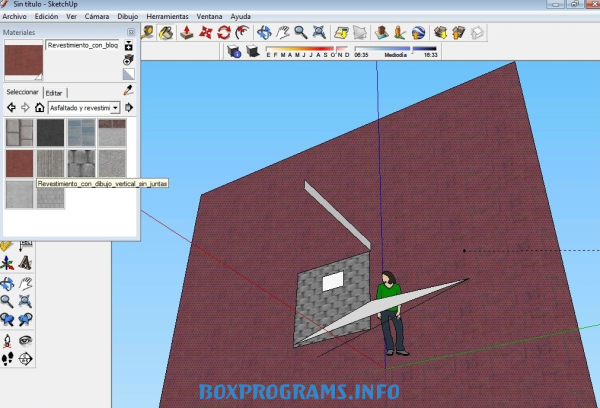The height and width of the screenshot is (408, 600).
Task: Choose the red brick material thumbnail
Action: [19, 163]
